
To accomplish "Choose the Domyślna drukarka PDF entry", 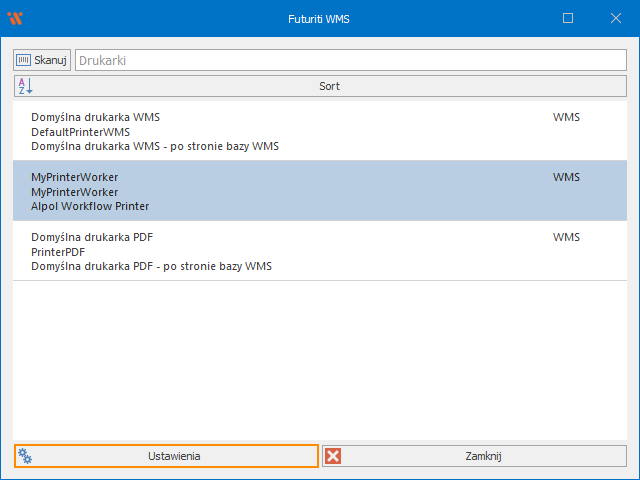I will (91, 237).
